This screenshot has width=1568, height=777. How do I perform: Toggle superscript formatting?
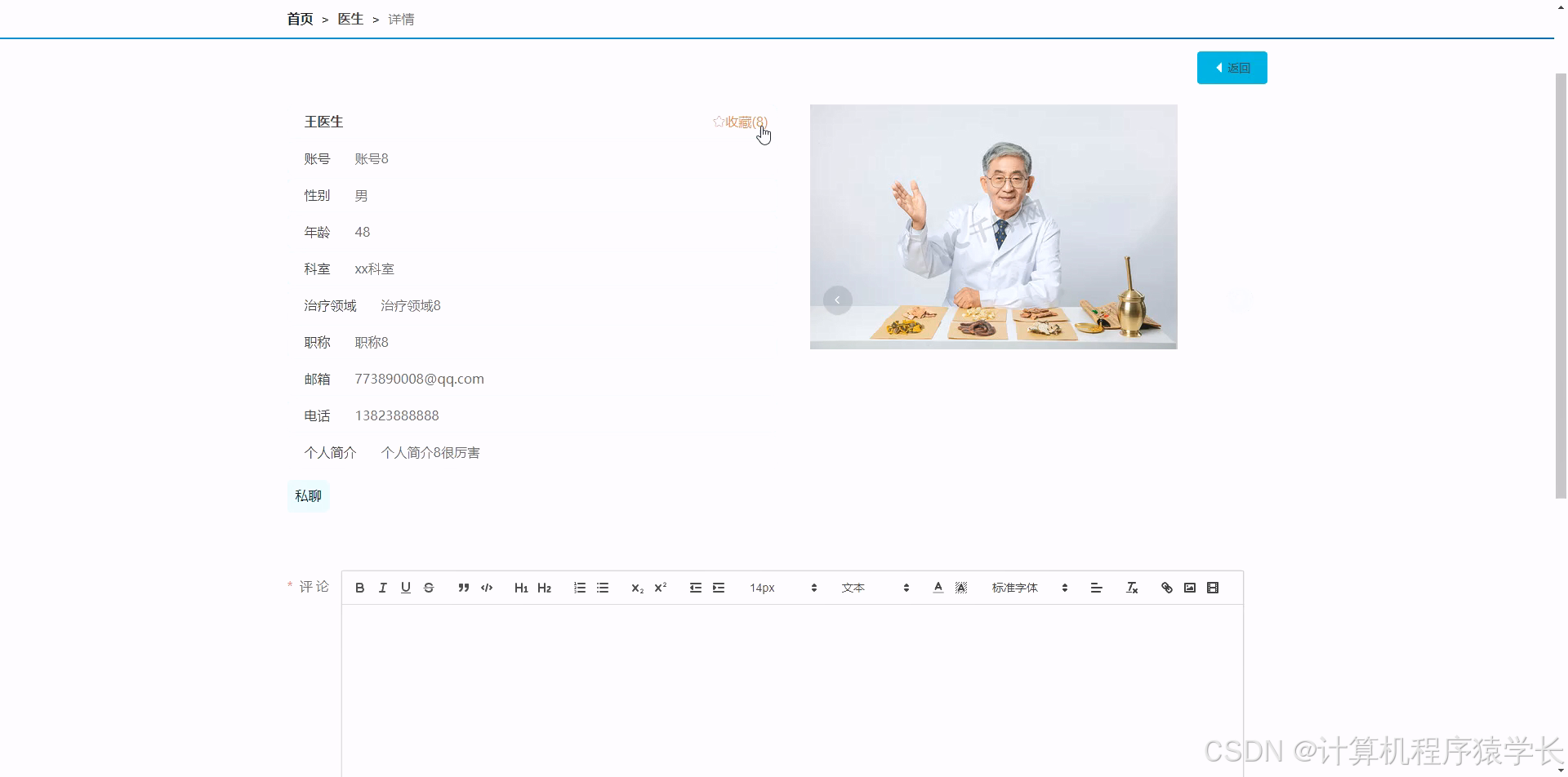point(660,587)
